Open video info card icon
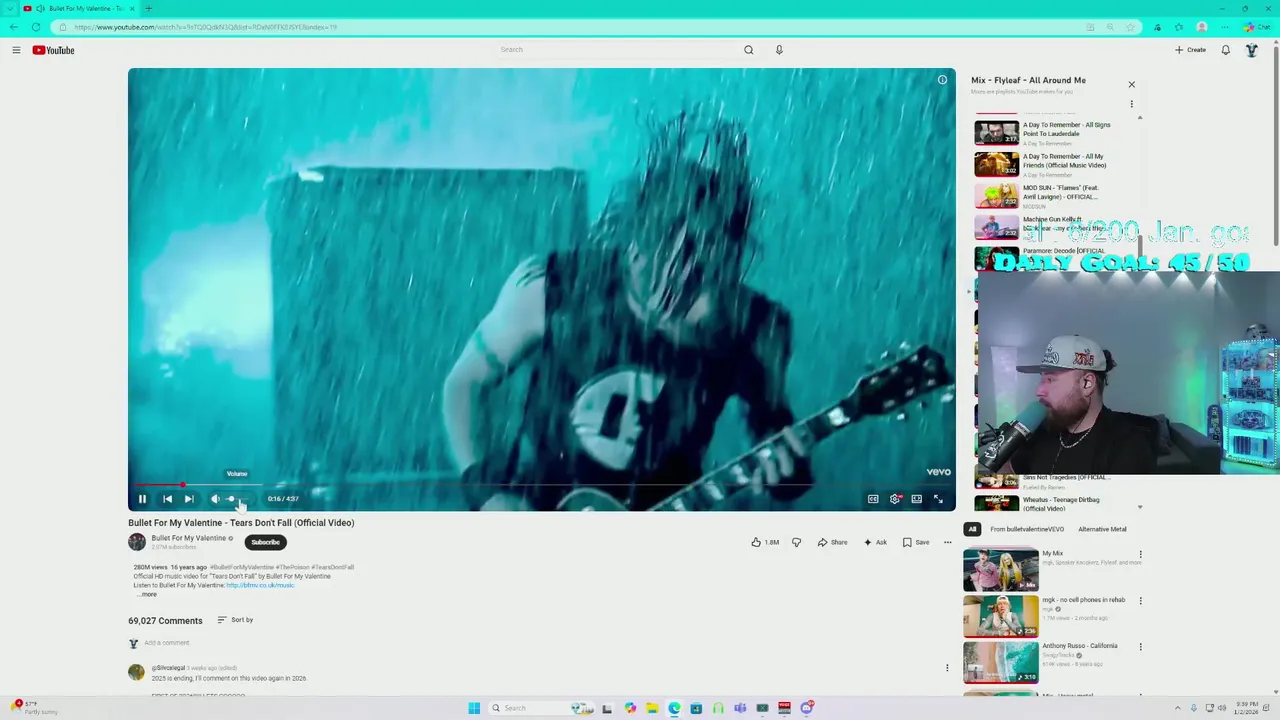The image size is (1280, 720). point(942,80)
